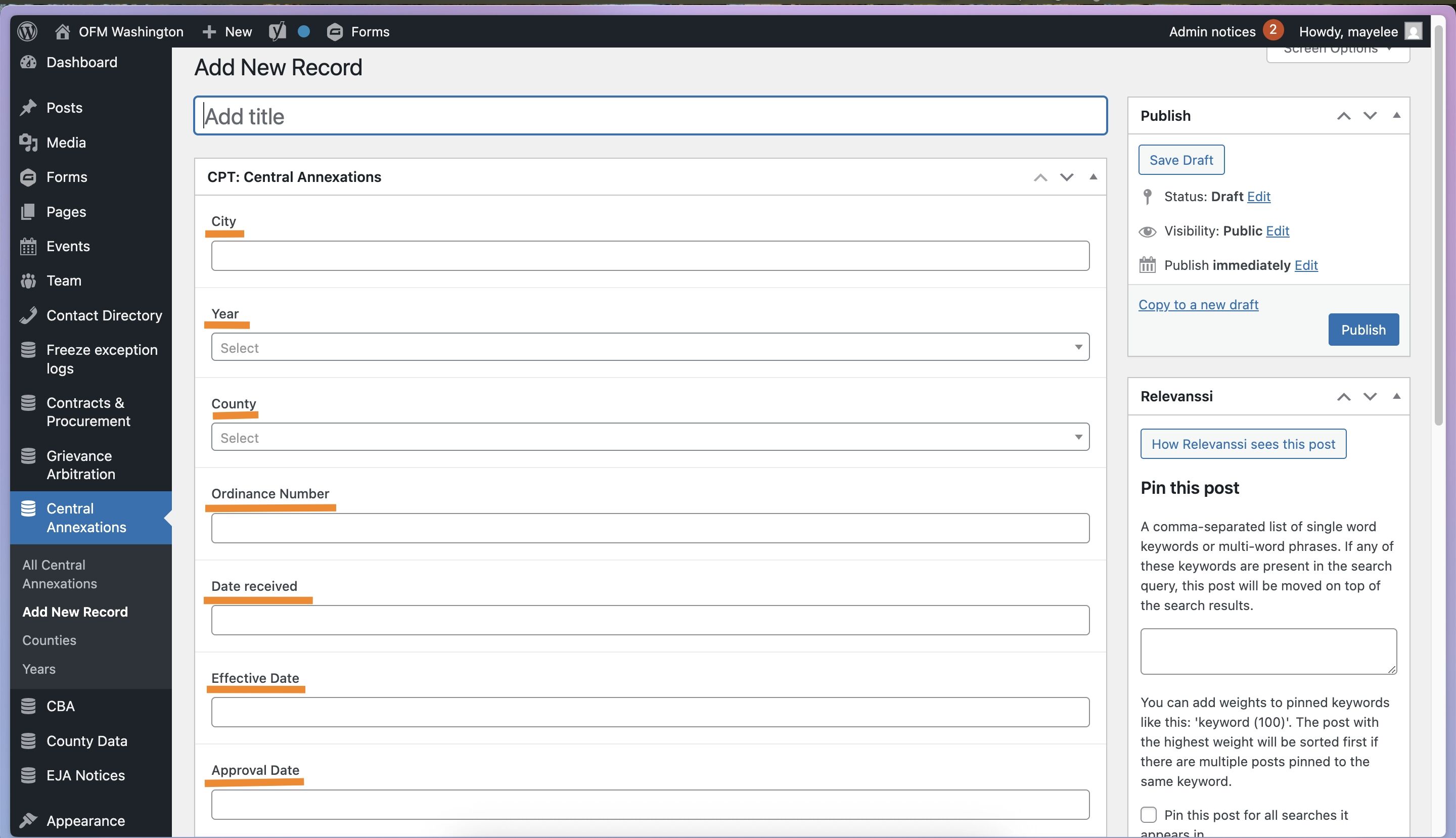This screenshot has width=1456, height=838.
Task: Click the Ordinance Number input field
Action: tap(650, 528)
